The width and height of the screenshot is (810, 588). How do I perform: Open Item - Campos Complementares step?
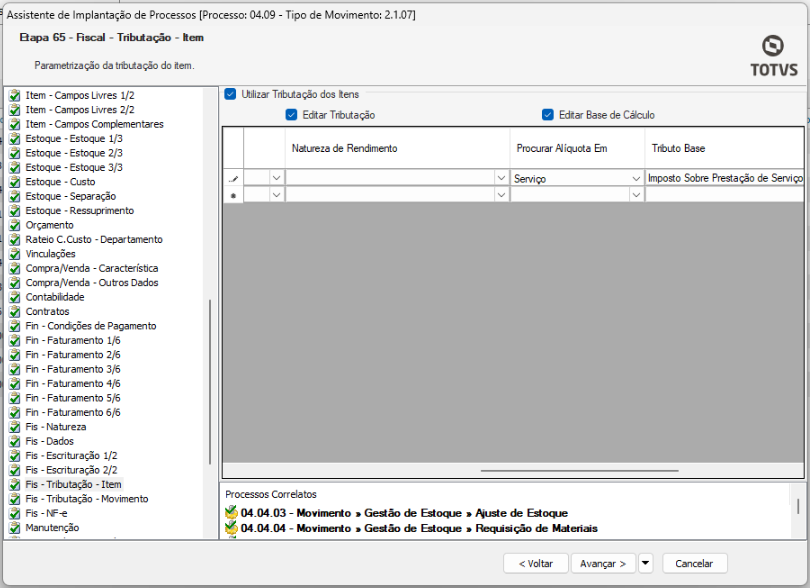click(x=95, y=125)
